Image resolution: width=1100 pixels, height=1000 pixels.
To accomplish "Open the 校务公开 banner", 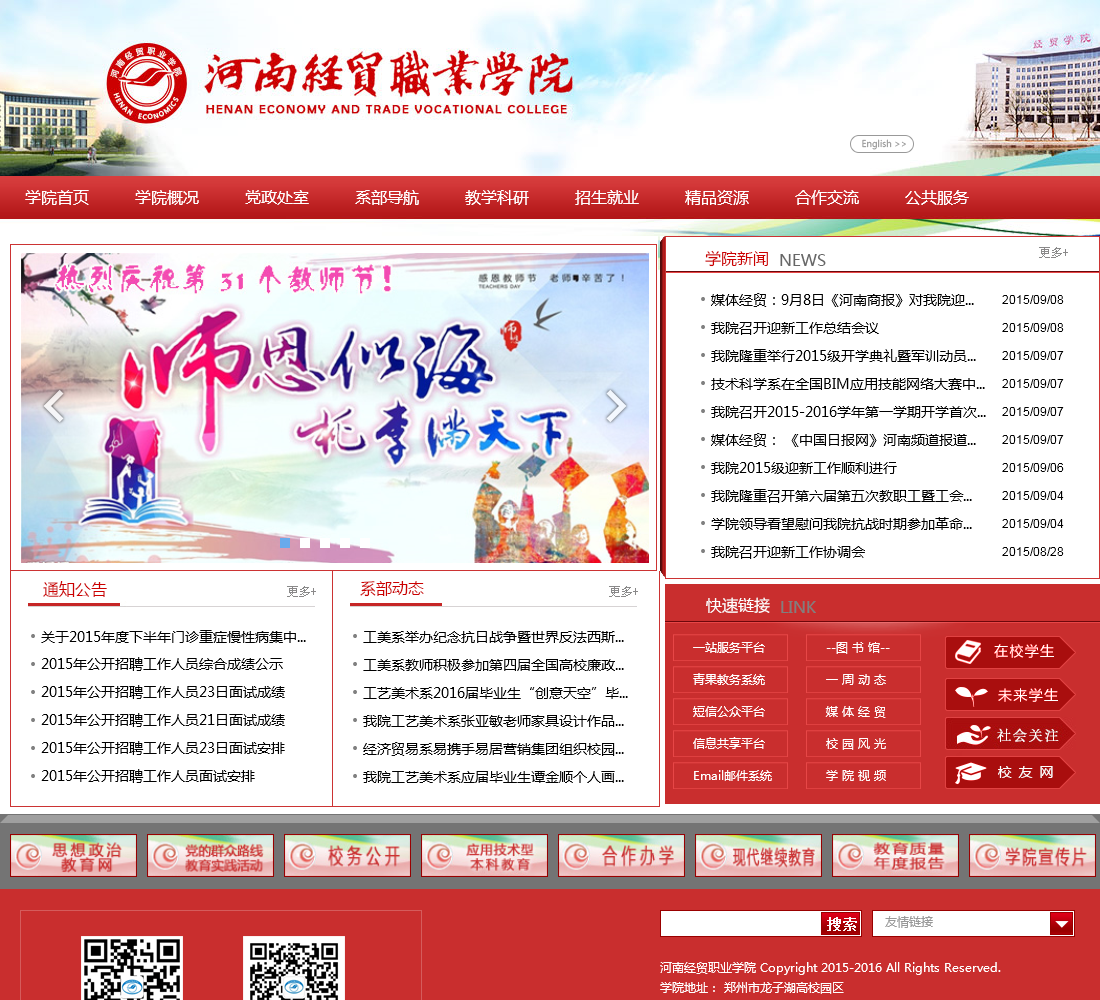I will click(347, 855).
